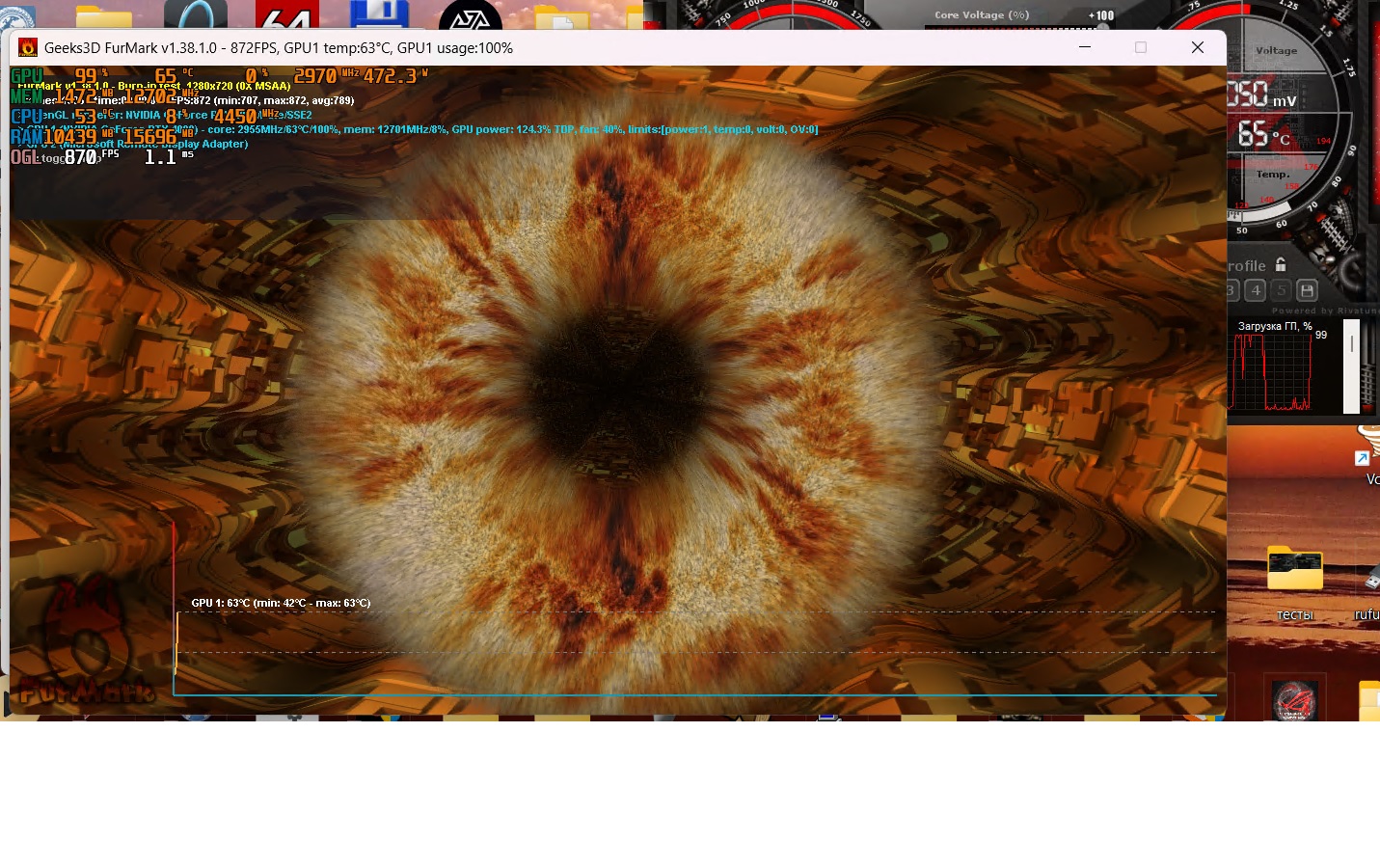Click the '870 FPS' overlay reading

pos(93,156)
